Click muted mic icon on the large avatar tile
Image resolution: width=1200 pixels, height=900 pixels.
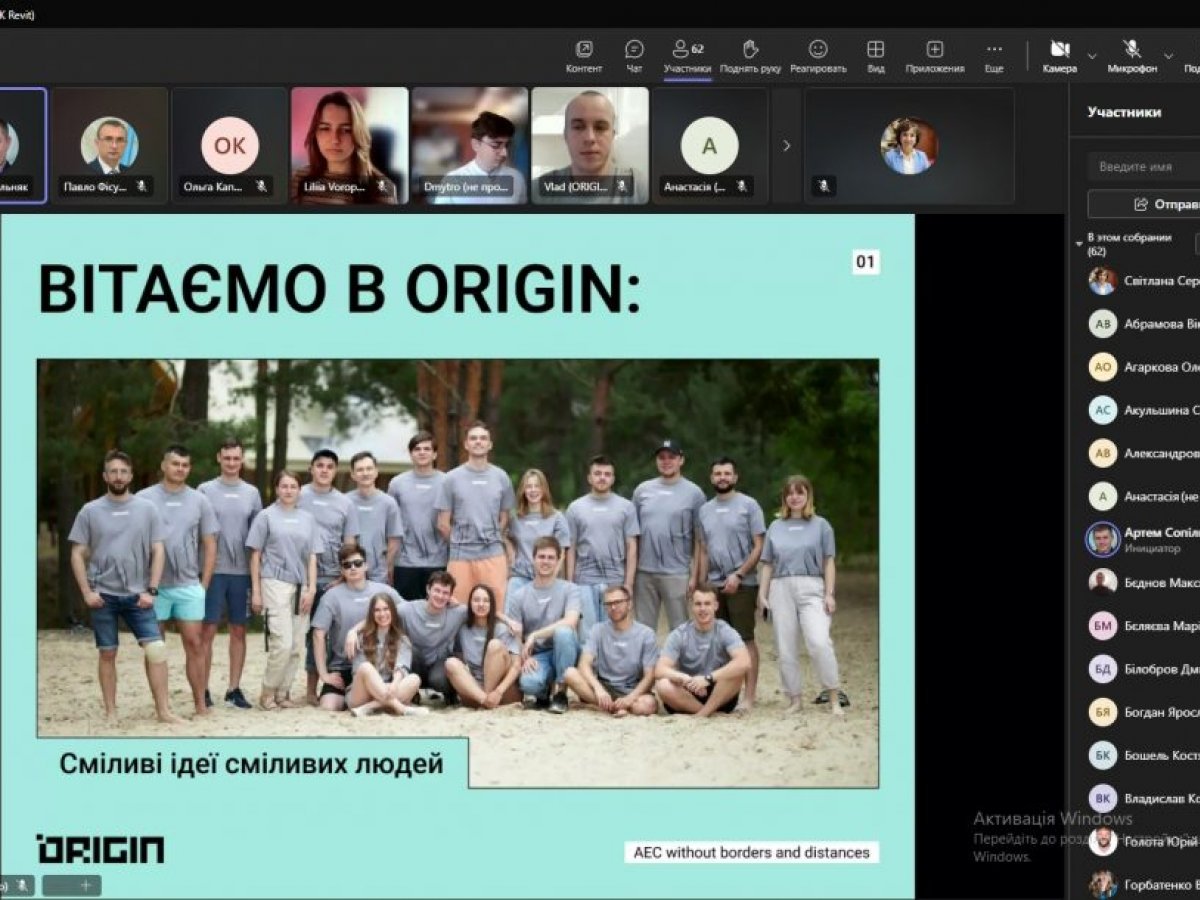click(x=824, y=186)
